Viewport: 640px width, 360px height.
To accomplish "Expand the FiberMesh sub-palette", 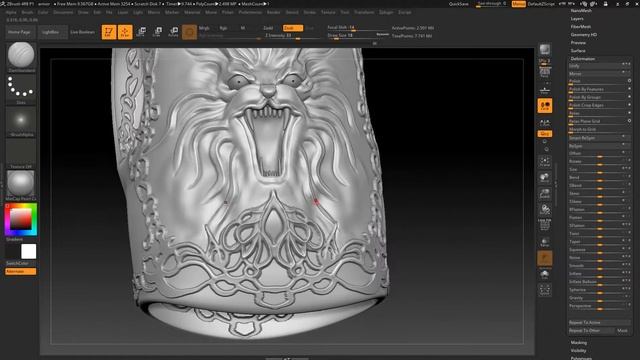I will click(x=580, y=27).
